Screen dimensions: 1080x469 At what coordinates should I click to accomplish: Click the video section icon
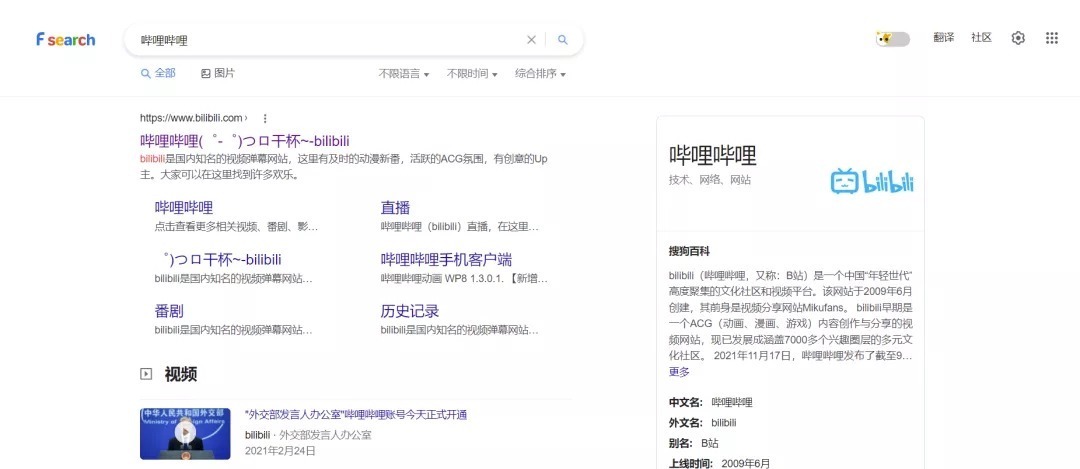146,374
